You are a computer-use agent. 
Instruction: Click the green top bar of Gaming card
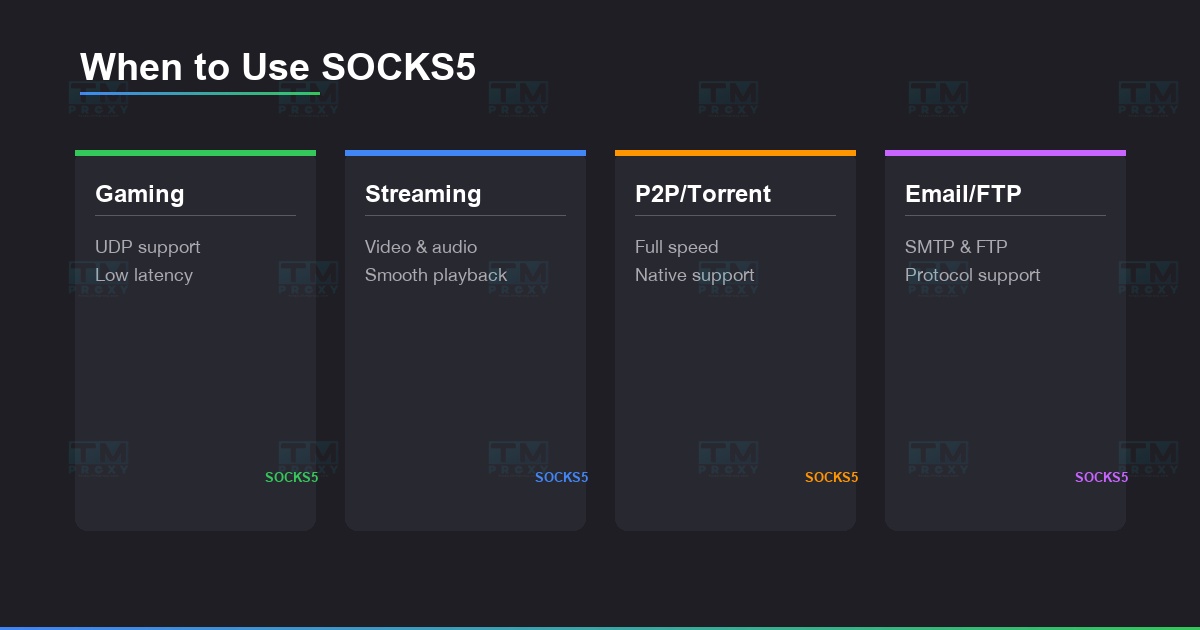195,153
